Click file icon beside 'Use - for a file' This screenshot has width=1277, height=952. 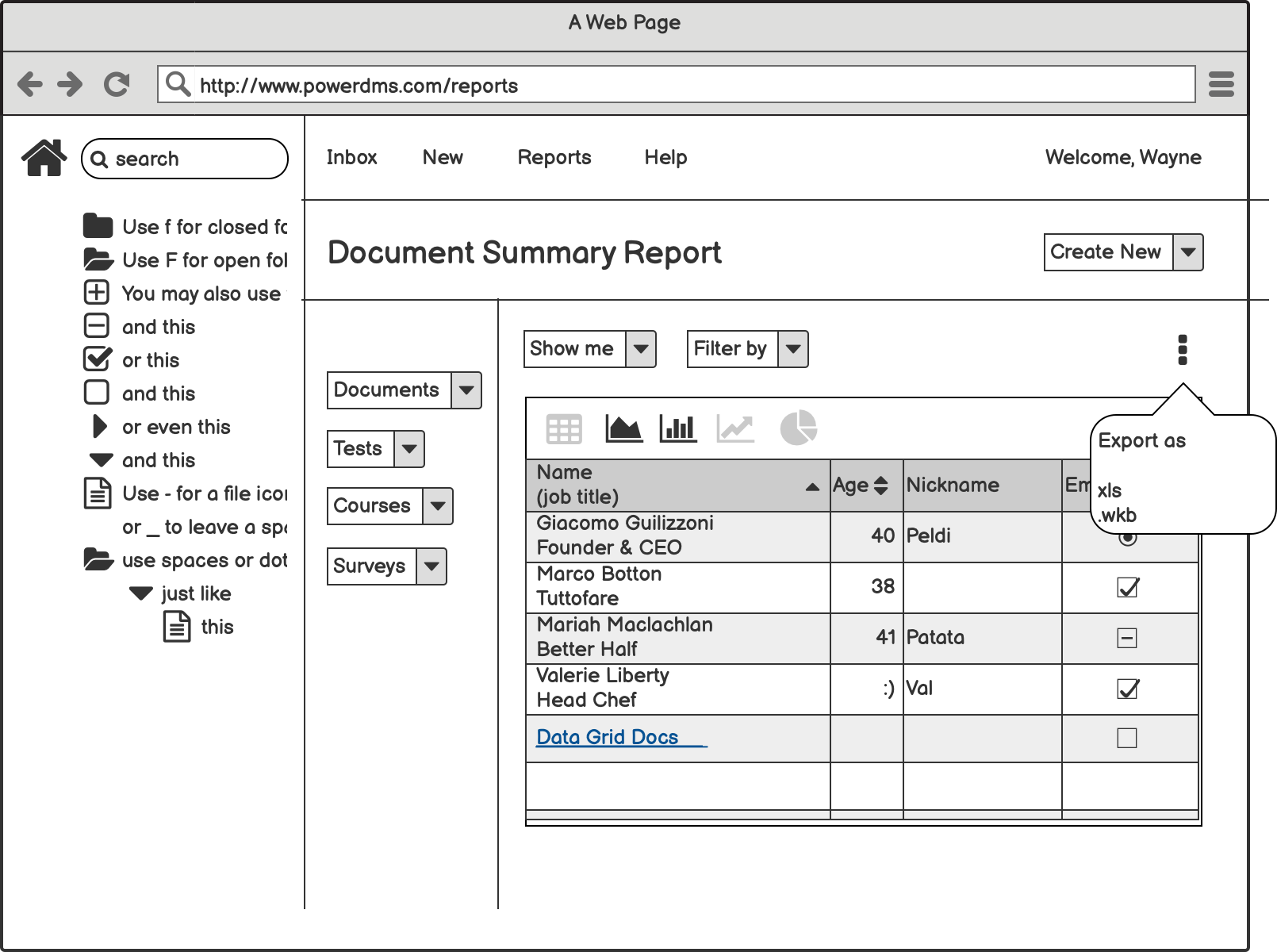tap(98, 493)
